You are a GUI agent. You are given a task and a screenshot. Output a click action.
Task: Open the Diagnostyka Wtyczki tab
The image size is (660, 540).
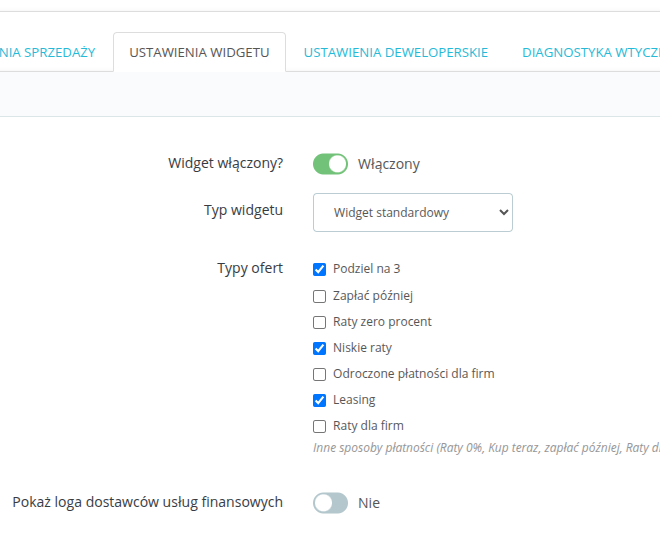tap(590, 52)
